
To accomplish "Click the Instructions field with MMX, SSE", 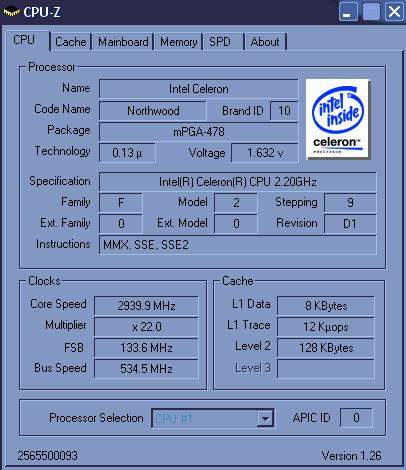I will [x=238, y=245].
